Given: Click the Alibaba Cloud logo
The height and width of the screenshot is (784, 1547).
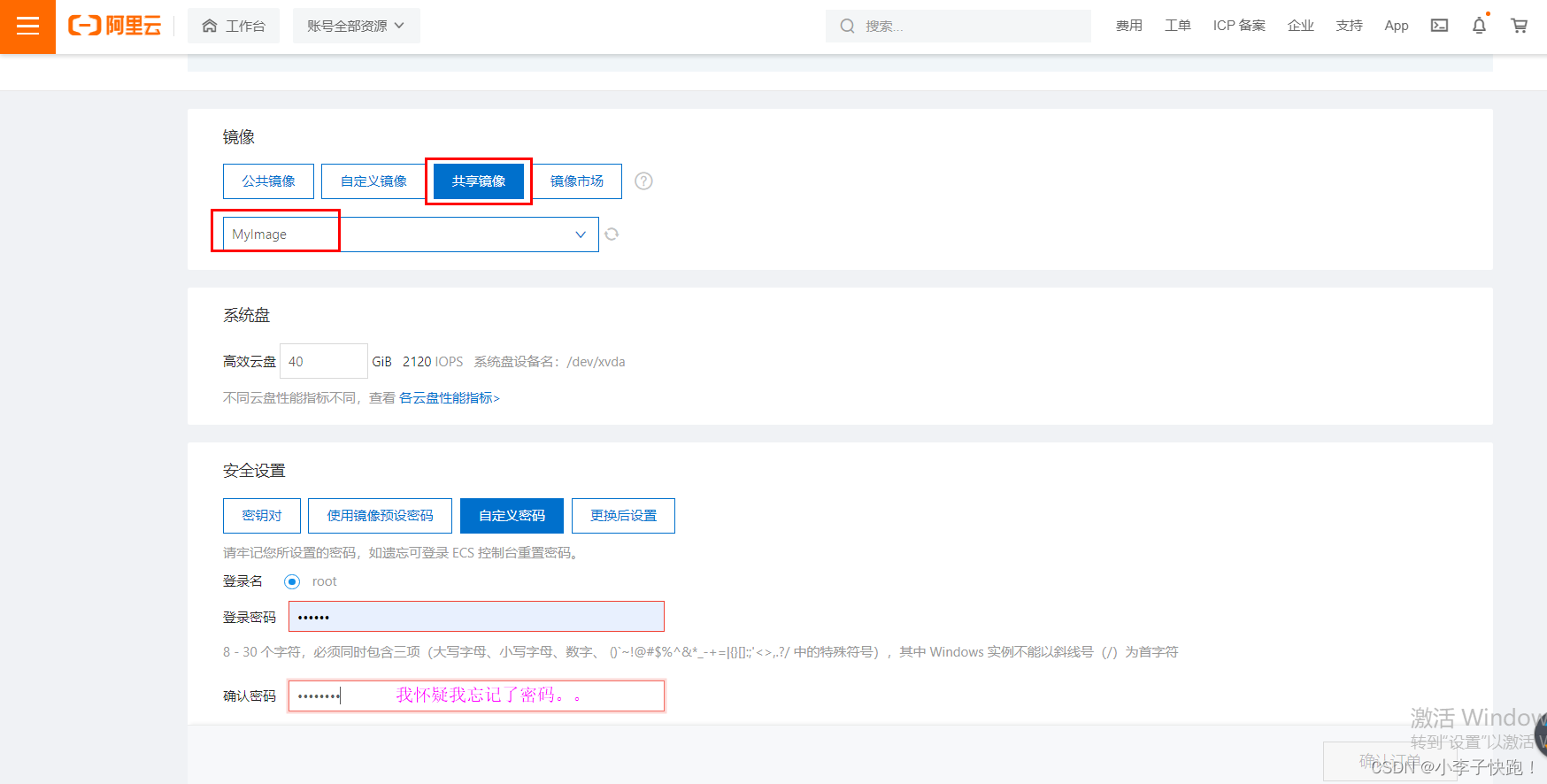Looking at the screenshot, I should tap(115, 26).
